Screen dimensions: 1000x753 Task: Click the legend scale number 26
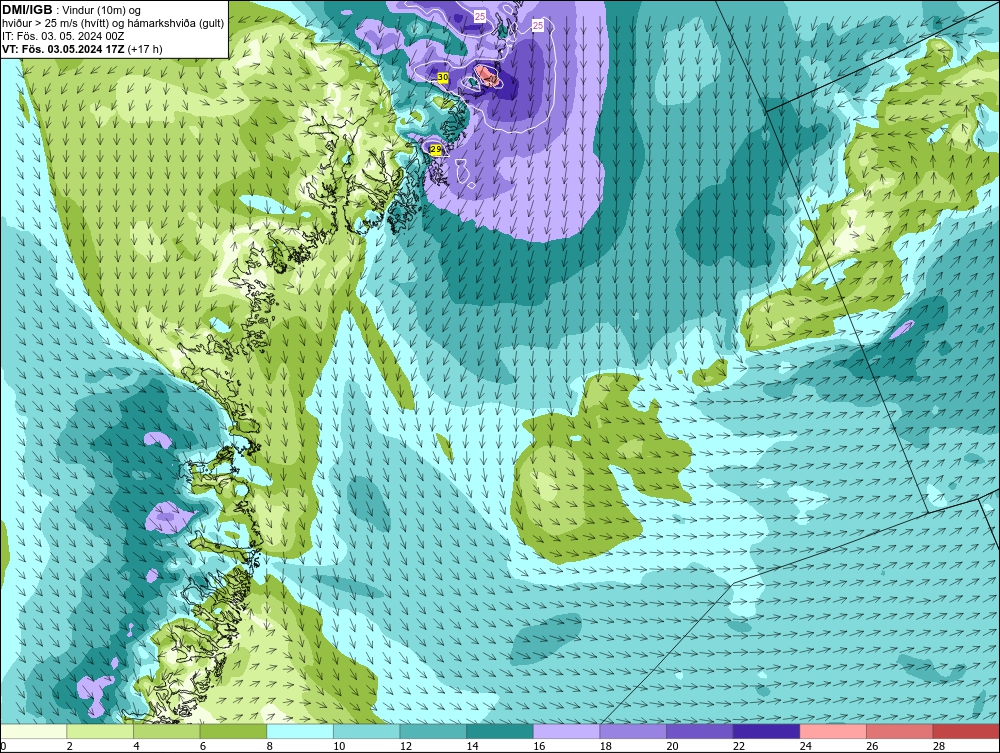872,747
